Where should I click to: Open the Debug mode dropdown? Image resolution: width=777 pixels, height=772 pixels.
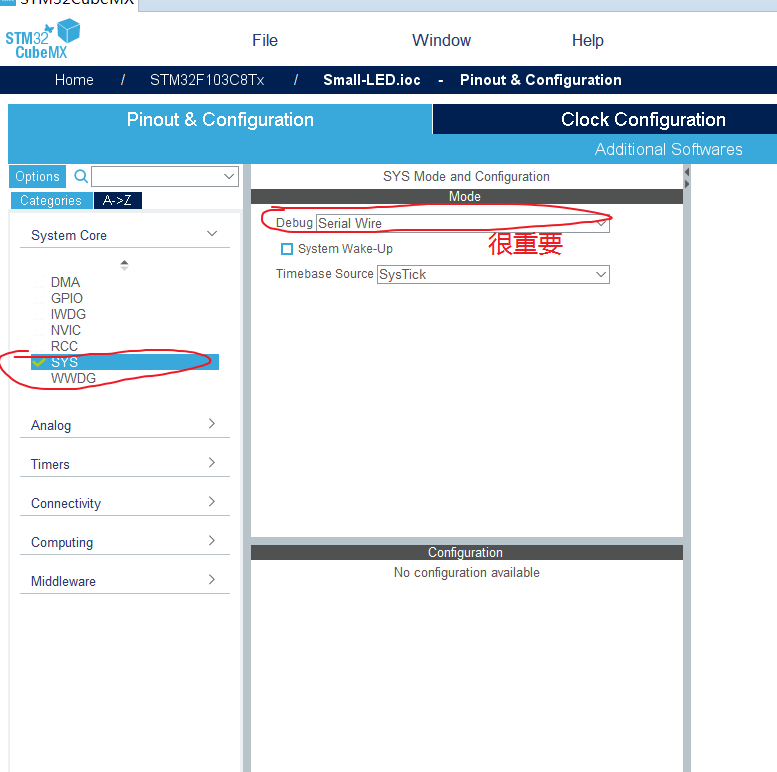[463, 223]
